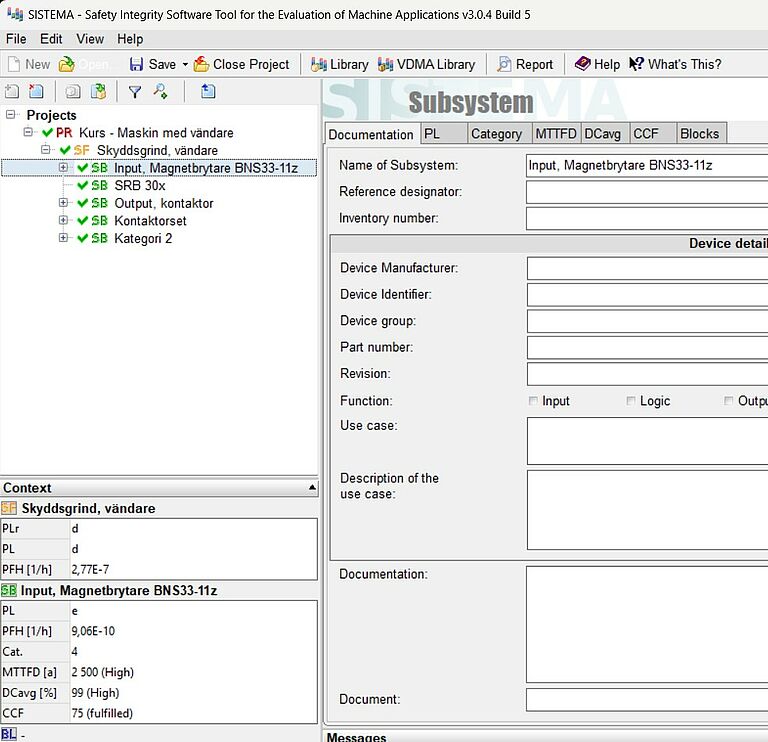
Task: Click the move up arrow icon in tree toolbar
Action: [208, 92]
